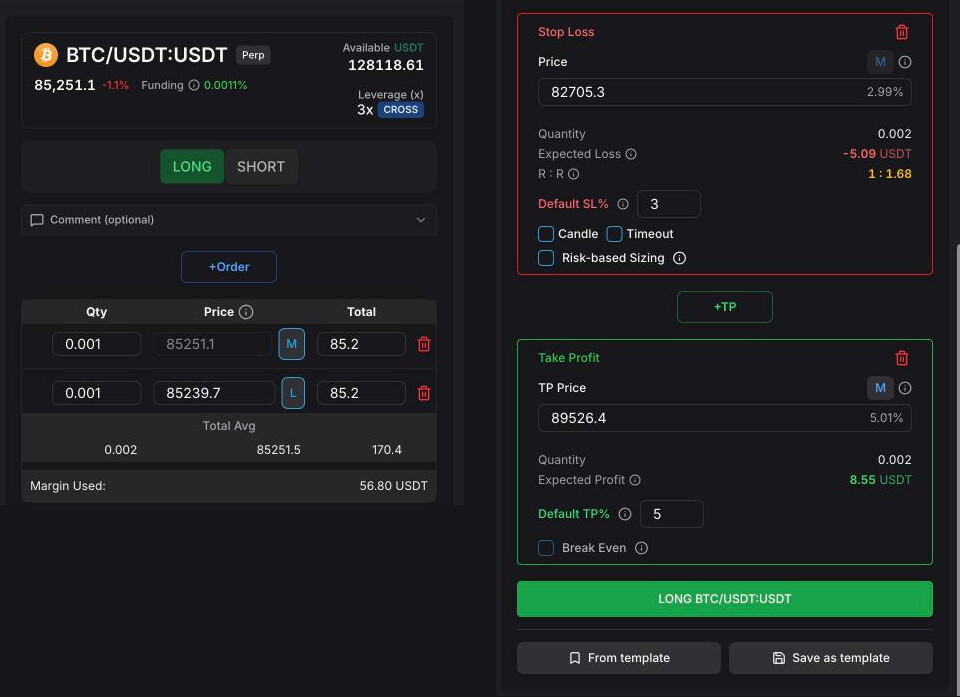Click funding rate 0.0011%
The height and width of the screenshot is (697, 960).
pos(225,85)
